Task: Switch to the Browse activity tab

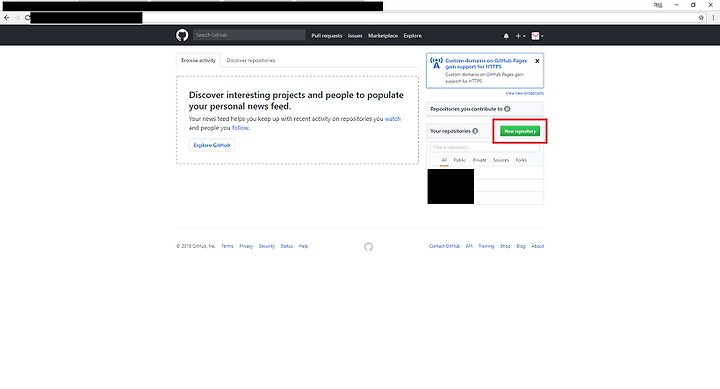Action: [x=198, y=60]
